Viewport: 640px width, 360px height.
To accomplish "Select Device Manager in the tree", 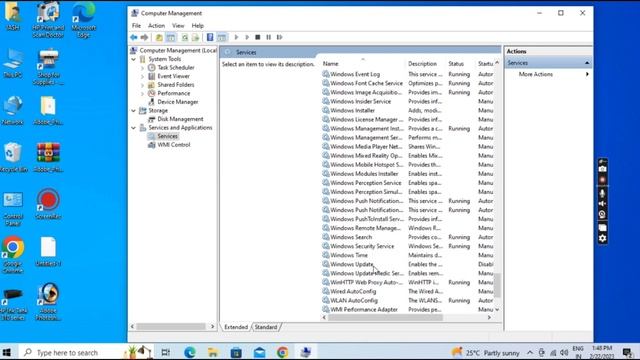I will tap(178, 102).
